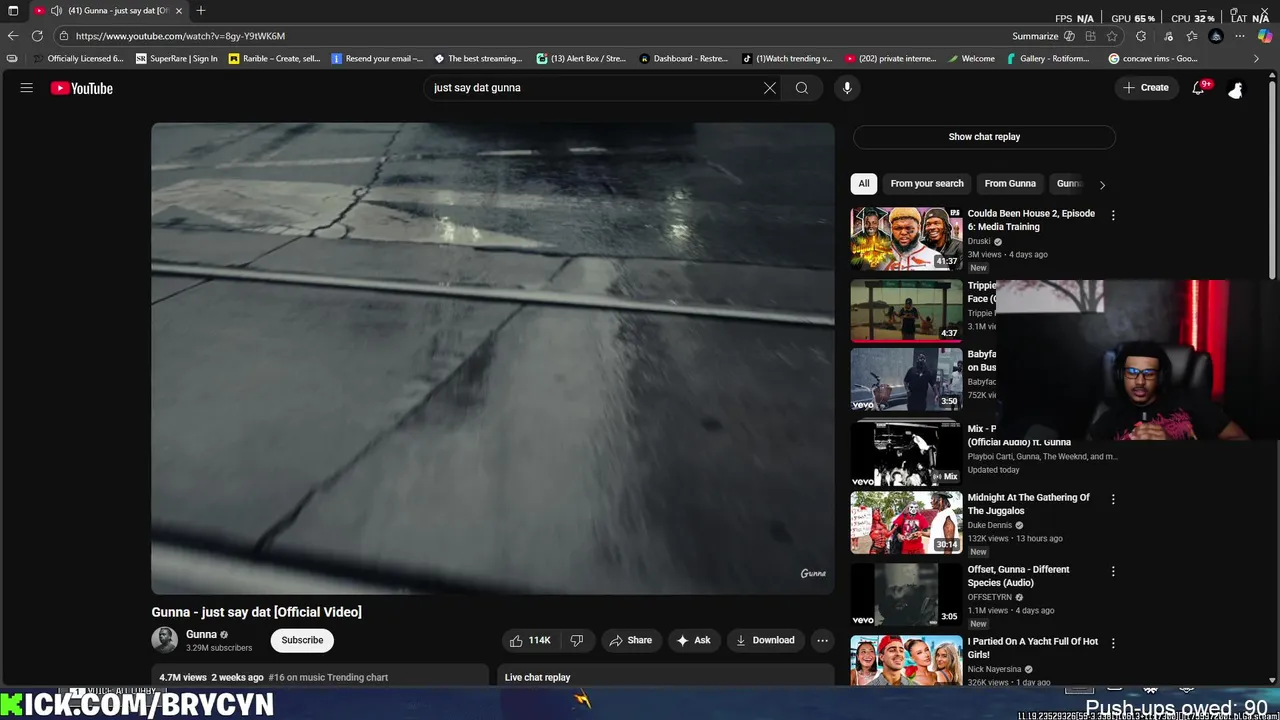1280x720 pixels.
Task: Open SuperRare Sign In bookmark
Action: tap(176, 59)
